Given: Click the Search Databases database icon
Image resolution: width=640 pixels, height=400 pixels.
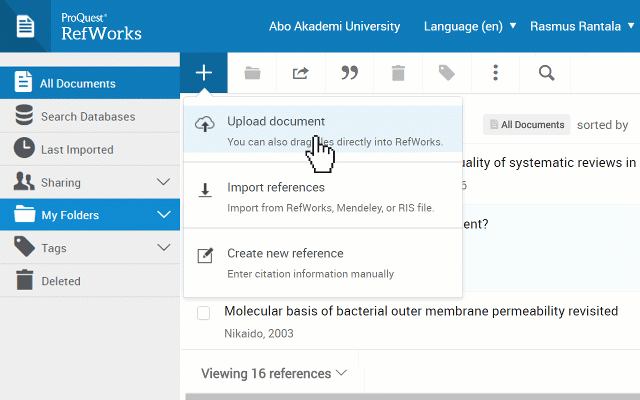Looking at the screenshot, I should coord(24,115).
